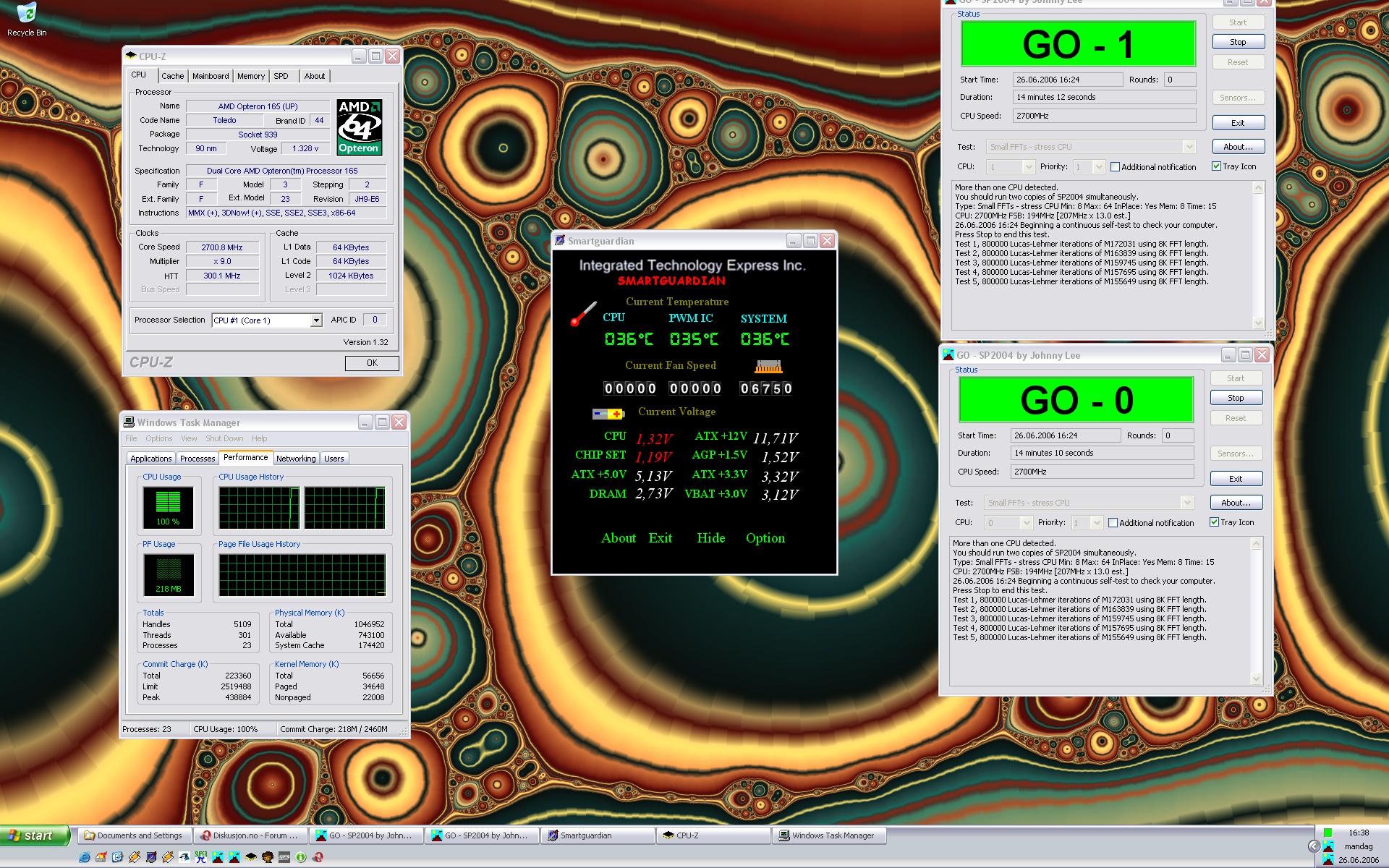Launch the burning house Quick Launch icon
Screen dimensions: 1389x868
(x=101, y=857)
